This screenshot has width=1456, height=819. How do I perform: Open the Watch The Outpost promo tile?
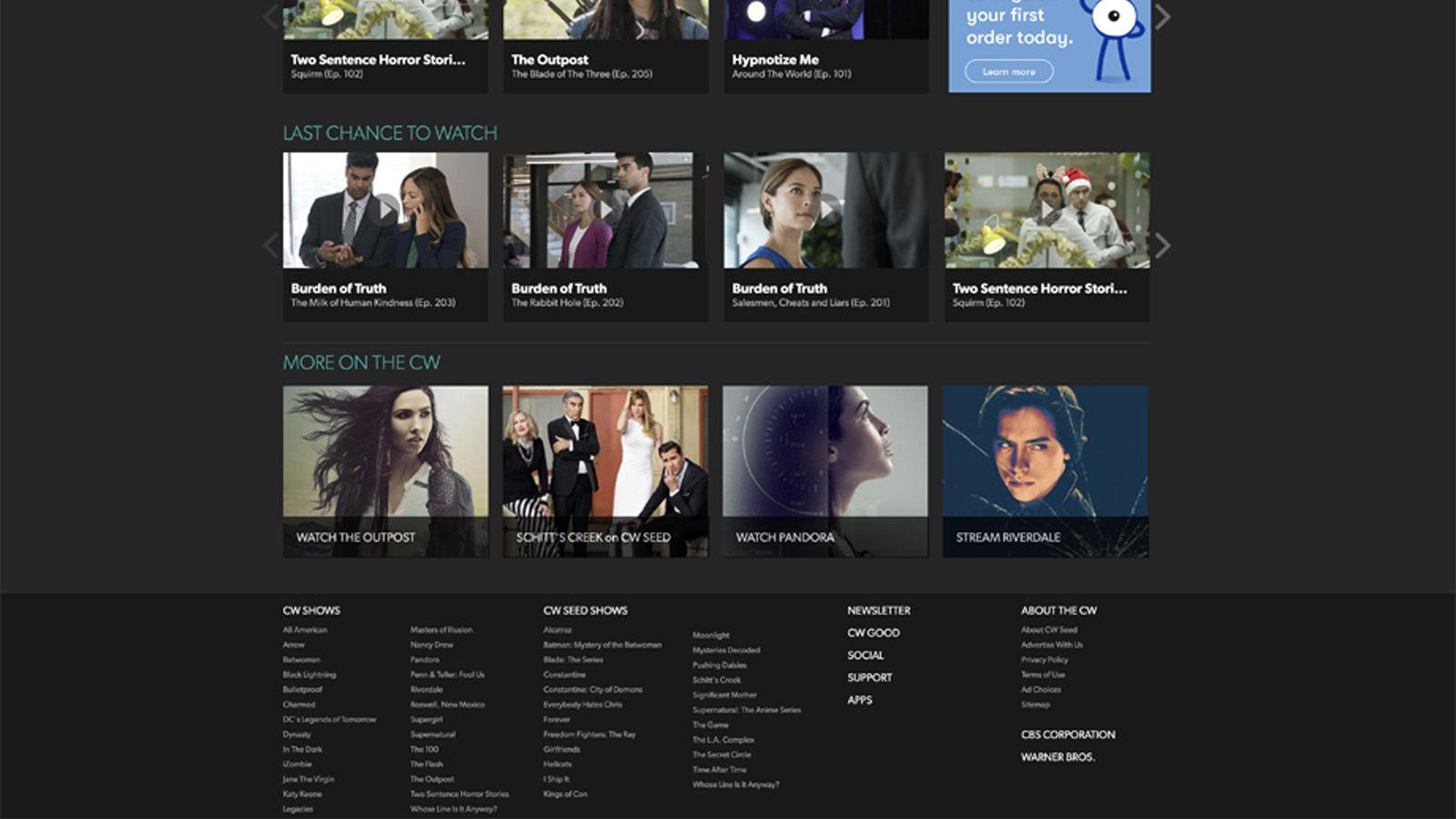click(x=385, y=471)
